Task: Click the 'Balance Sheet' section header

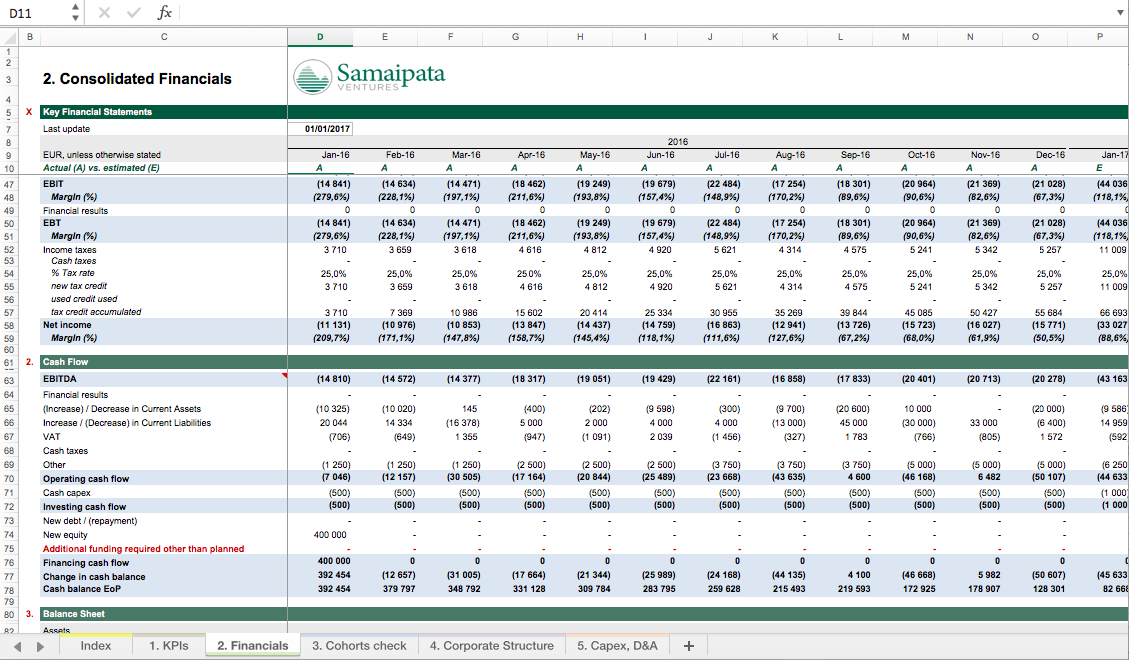Action: tap(73, 614)
